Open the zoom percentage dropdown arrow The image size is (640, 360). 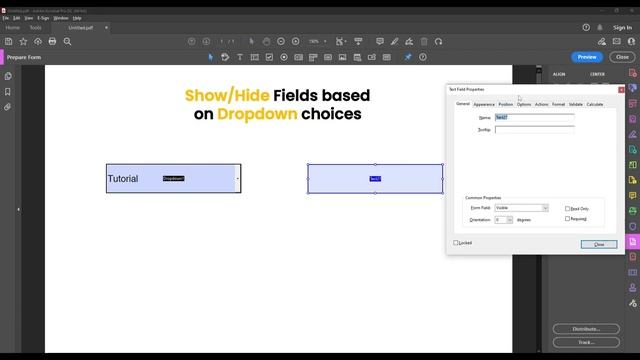point(325,42)
